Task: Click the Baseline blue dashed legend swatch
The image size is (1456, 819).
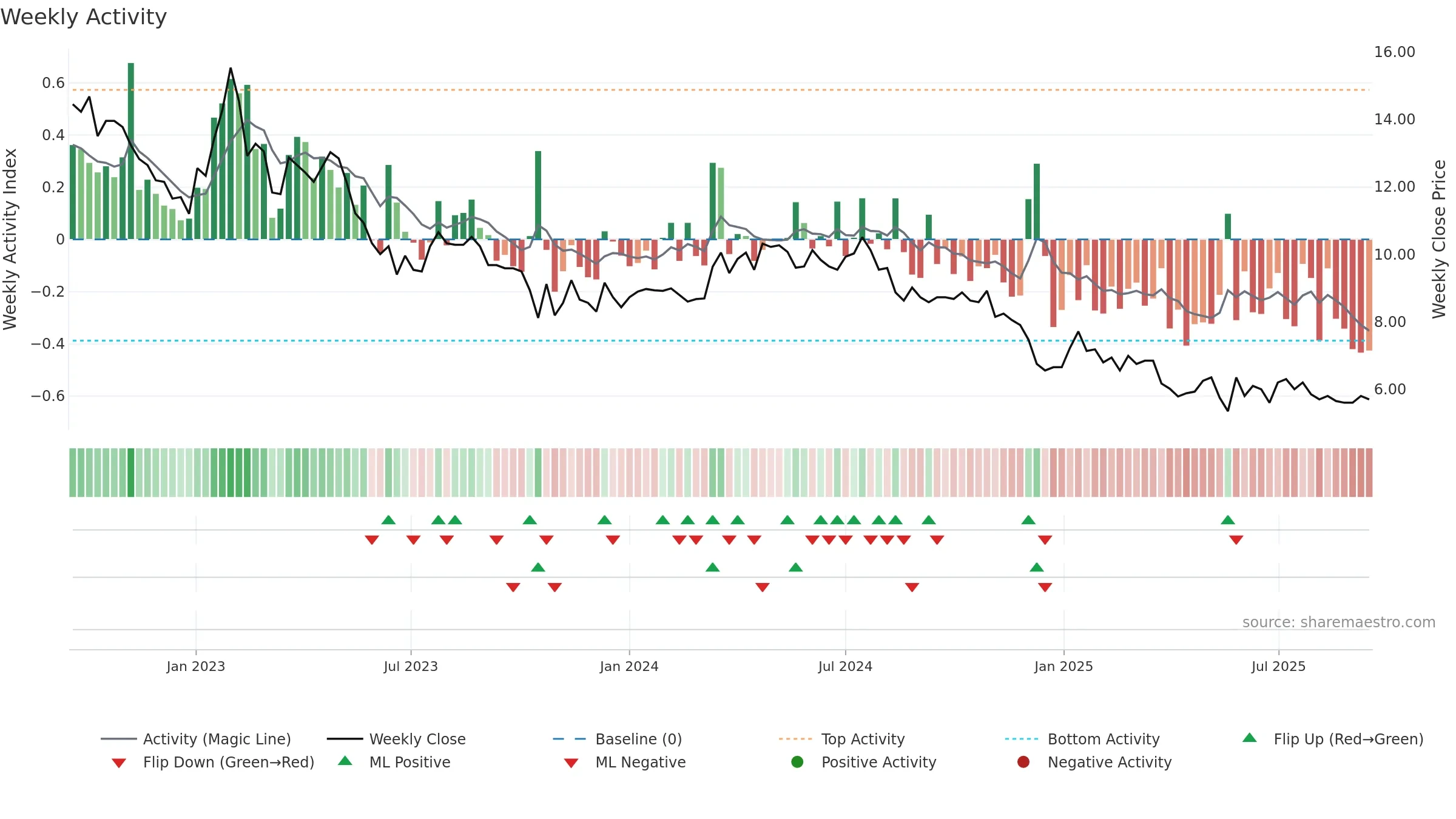Action: coord(569,739)
